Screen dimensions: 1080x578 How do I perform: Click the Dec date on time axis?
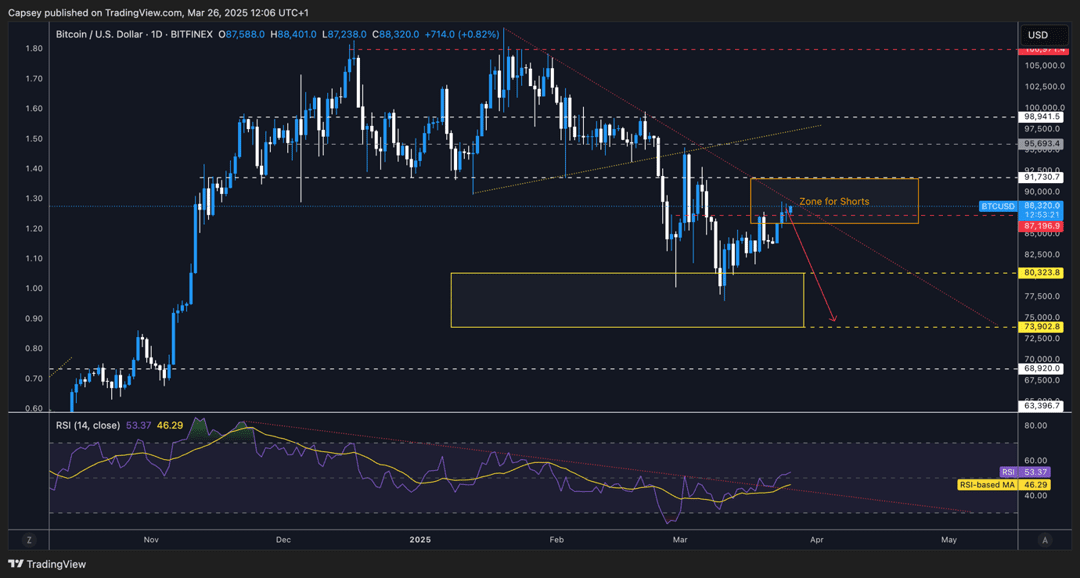pyautogui.click(x=284, y=540)
